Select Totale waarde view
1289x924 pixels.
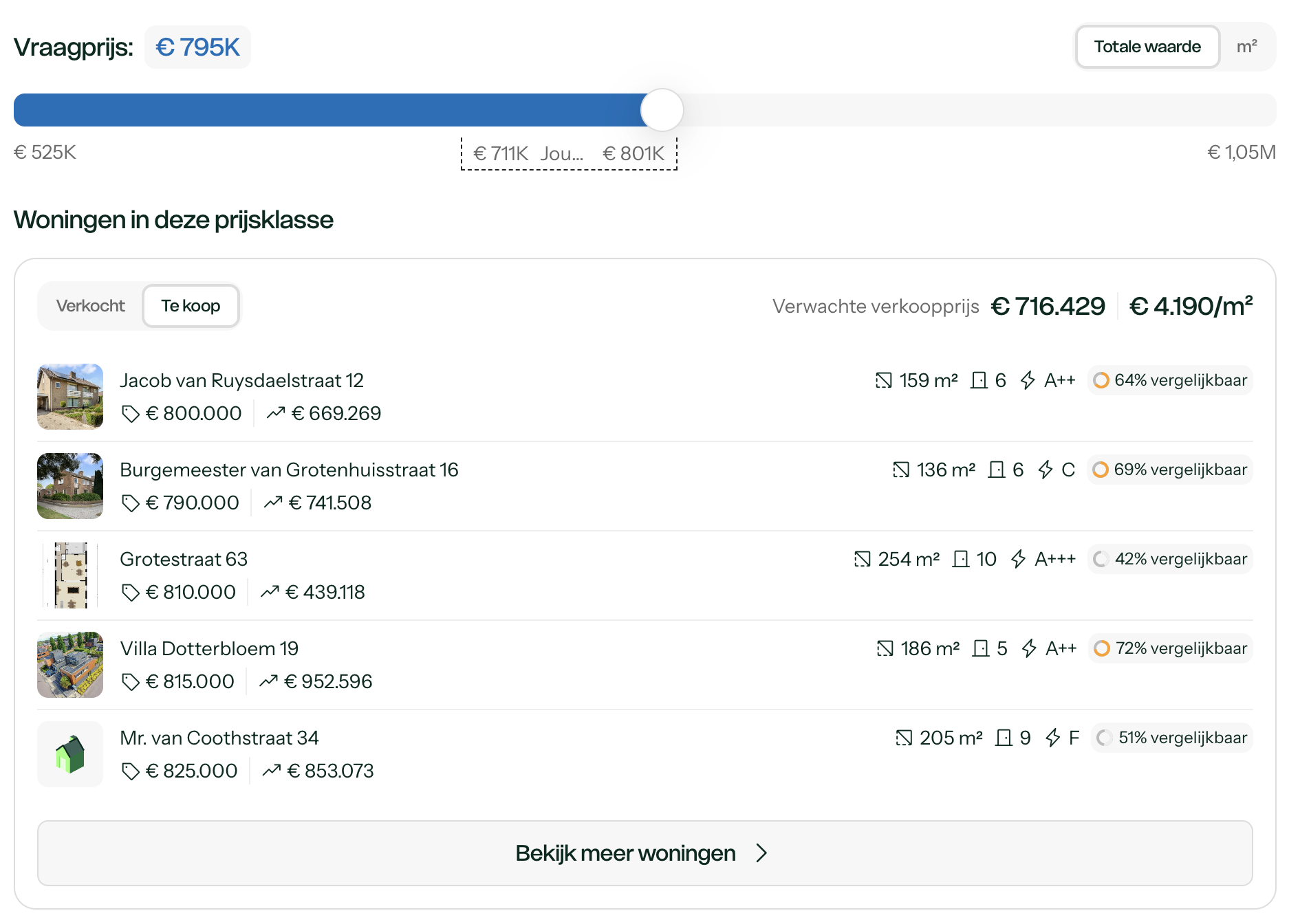click(x=1147, y=47)
